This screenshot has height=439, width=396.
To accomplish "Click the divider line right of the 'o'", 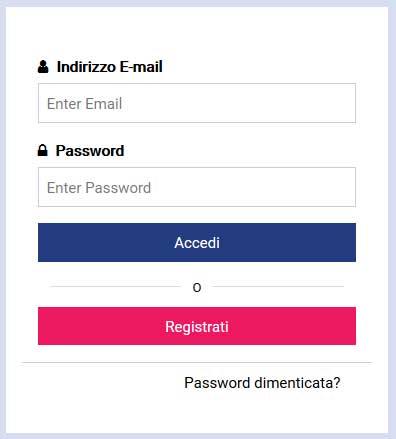I will 278,286.
